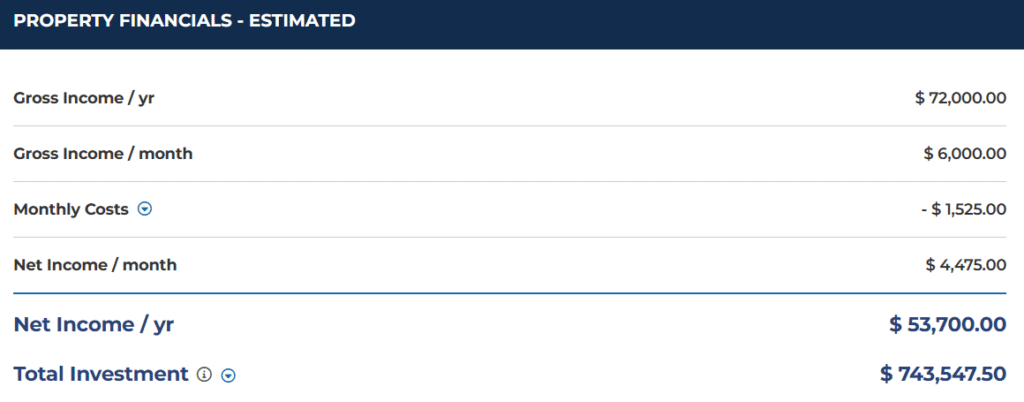This screenshot has height=402, width=1024.
Task: Select the Net Income / yr heading
Action: pos(94,324)
